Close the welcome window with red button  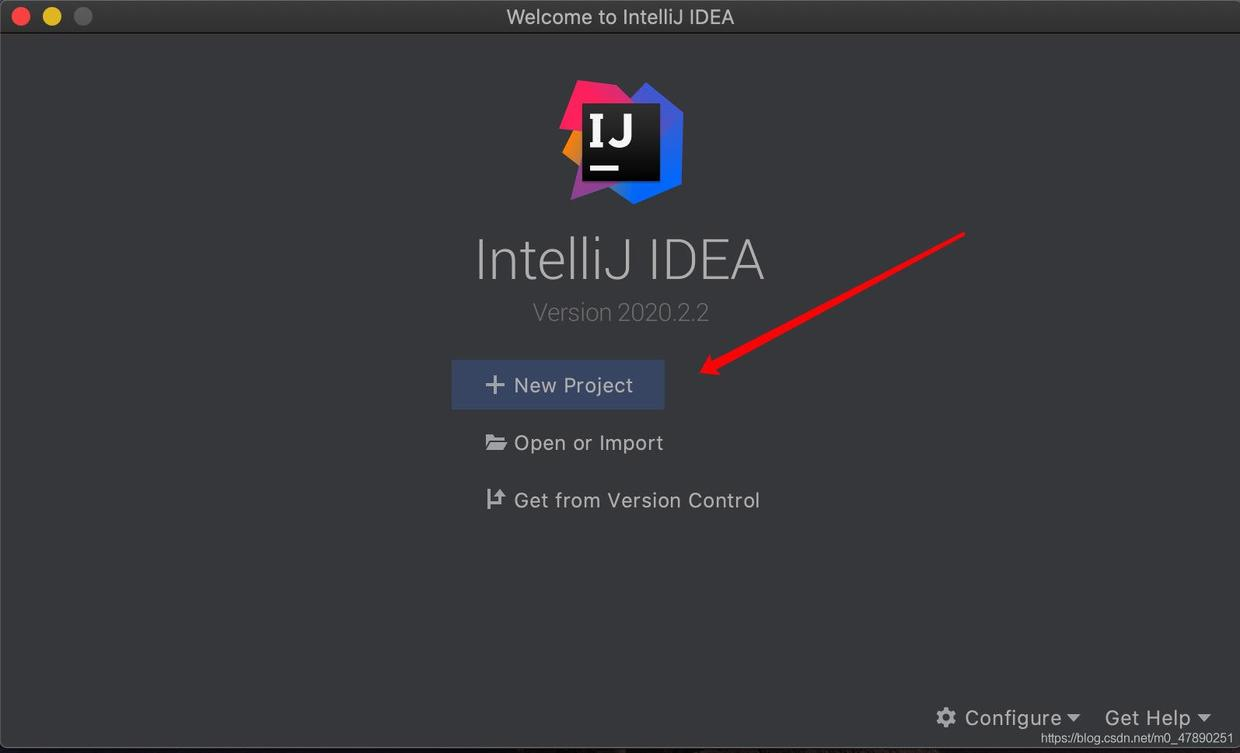[20, 16]
